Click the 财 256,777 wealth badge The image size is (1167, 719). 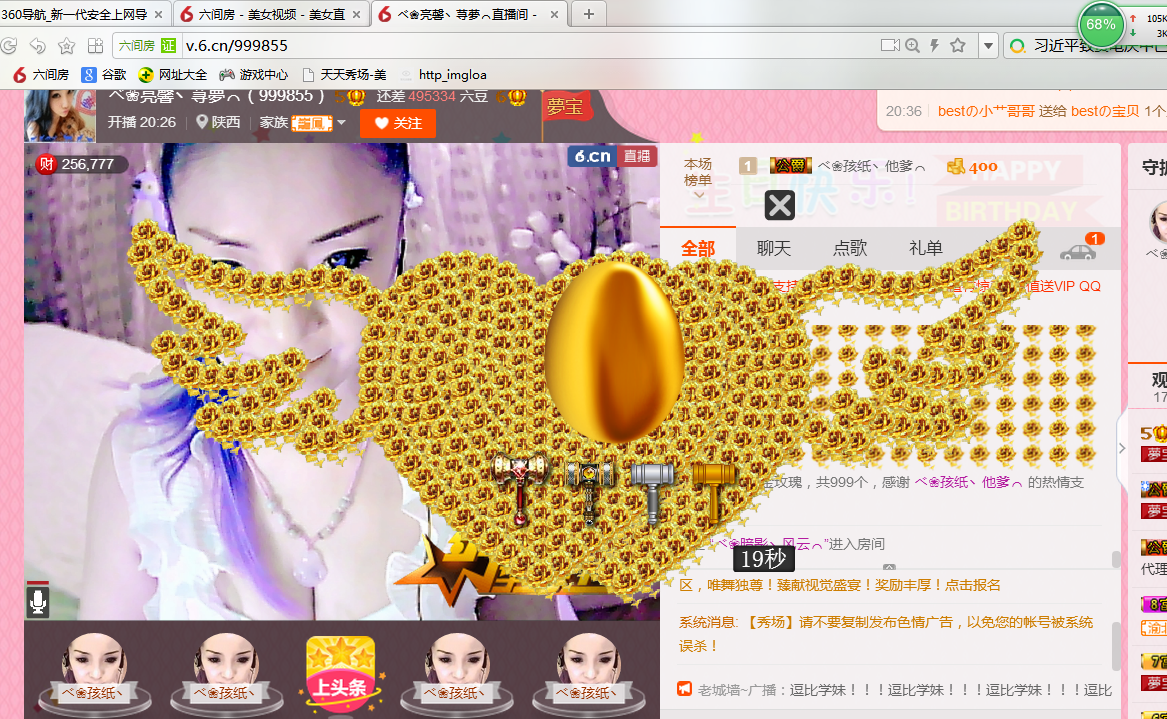click(x=80, y=164)
